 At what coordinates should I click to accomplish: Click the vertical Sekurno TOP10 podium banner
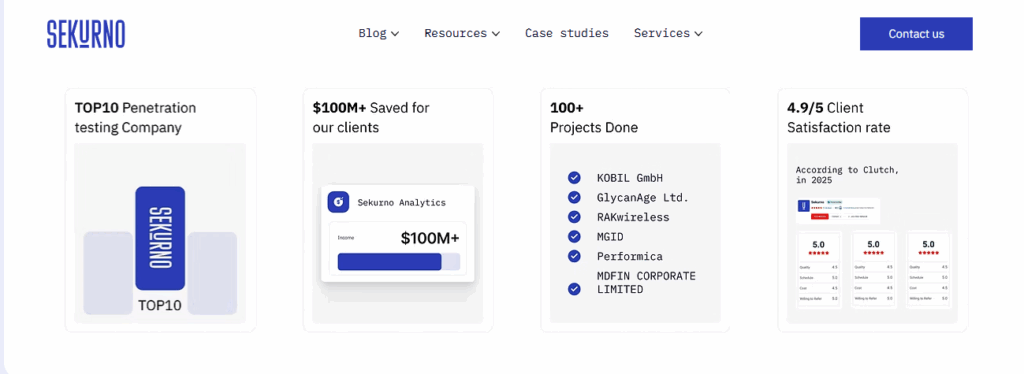click(x=160, y=238)
